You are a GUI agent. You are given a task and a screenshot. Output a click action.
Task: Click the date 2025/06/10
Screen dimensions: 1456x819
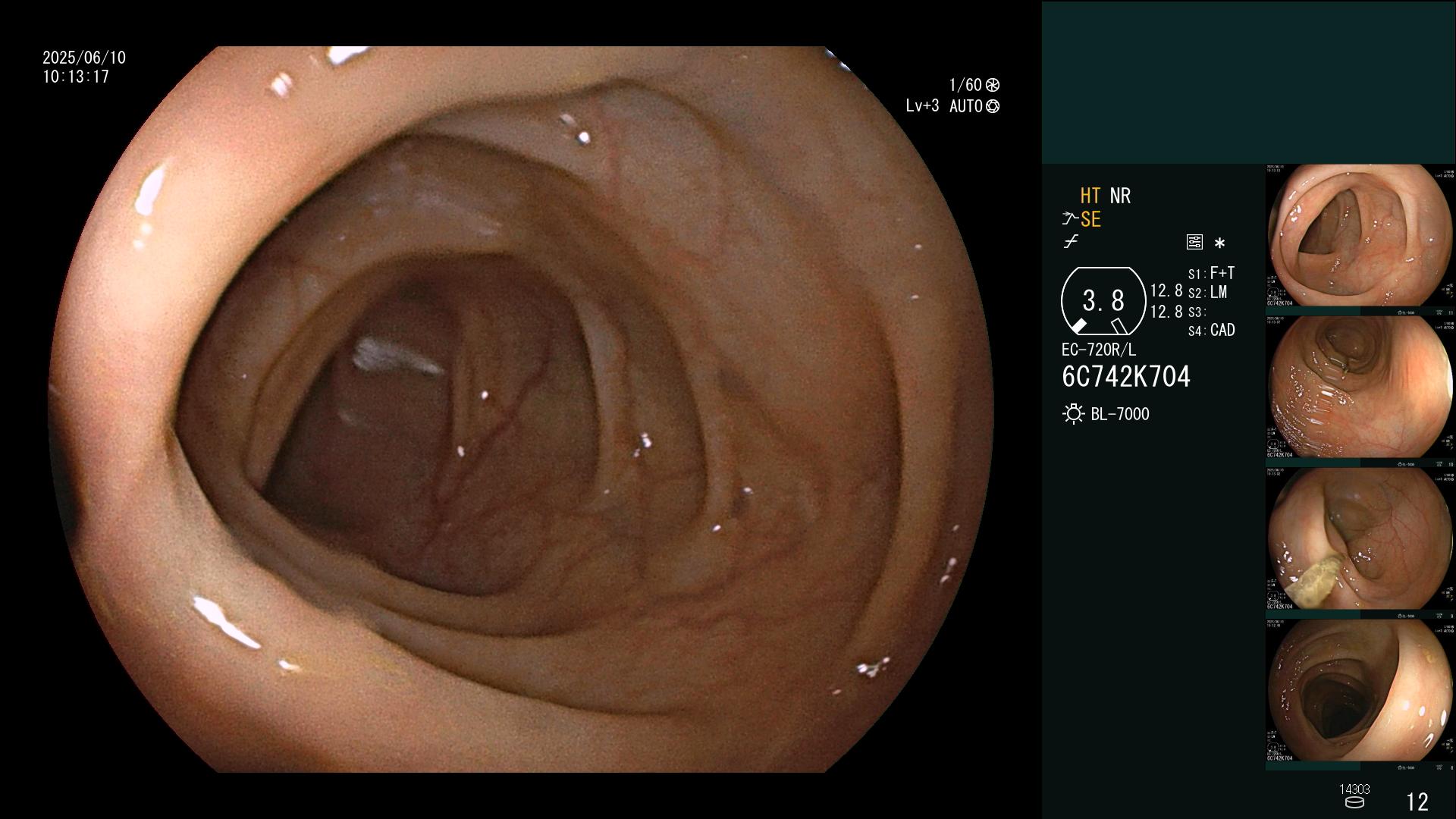tap(84, 58)
